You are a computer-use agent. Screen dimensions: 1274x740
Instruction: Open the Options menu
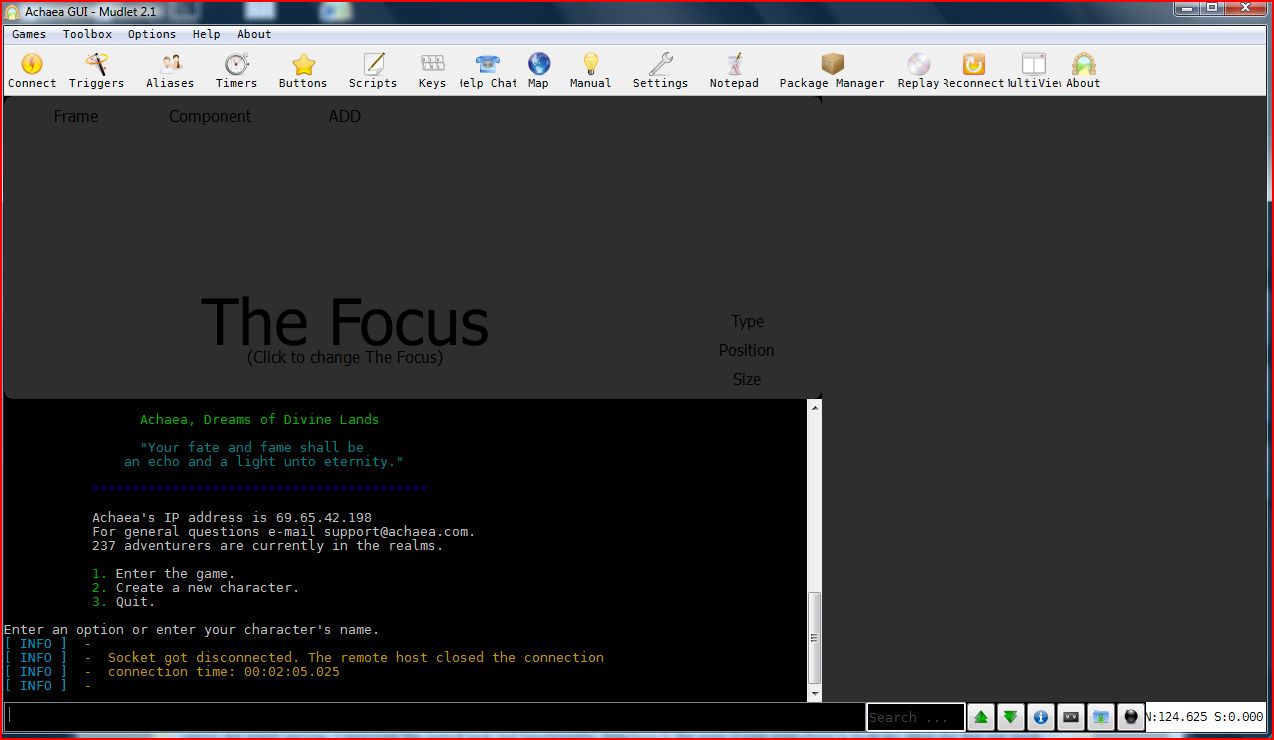coord(152,34)
